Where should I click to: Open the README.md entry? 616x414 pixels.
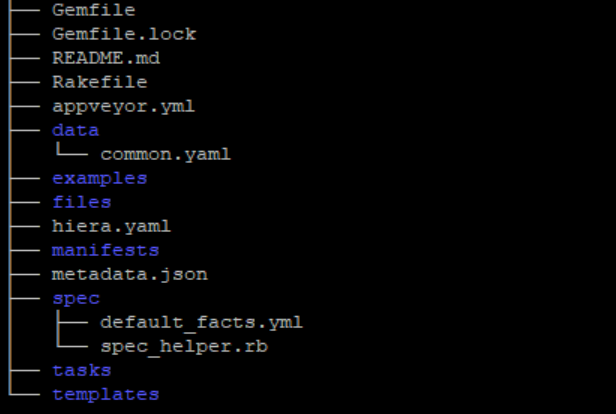[106, 58]
